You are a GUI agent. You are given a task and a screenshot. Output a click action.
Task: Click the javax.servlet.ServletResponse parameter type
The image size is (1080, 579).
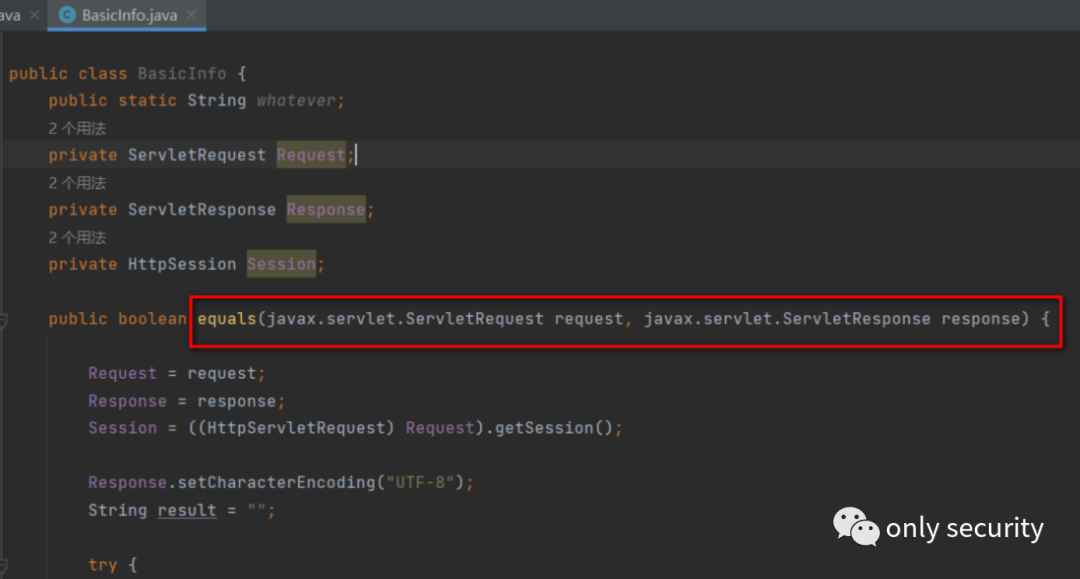pos(787,319)
